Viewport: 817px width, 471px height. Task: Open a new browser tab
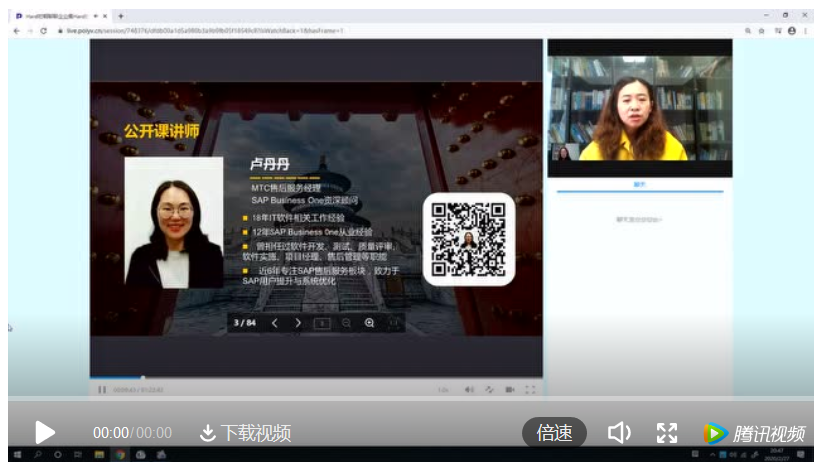[x=121, y=16]
